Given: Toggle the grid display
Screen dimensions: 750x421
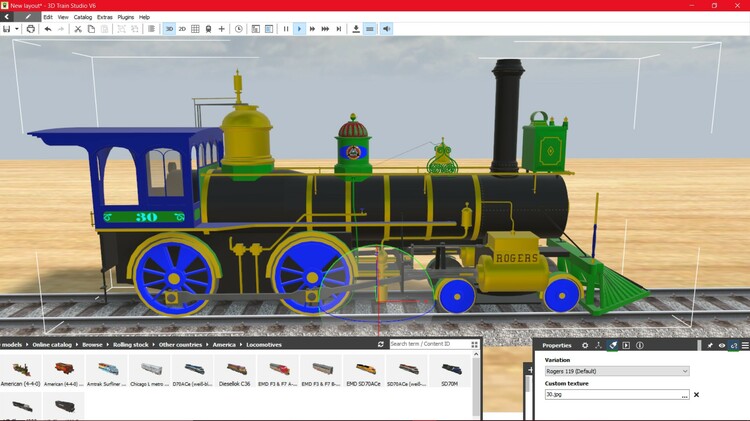Looking at the screenshot, I should point(195,29).
